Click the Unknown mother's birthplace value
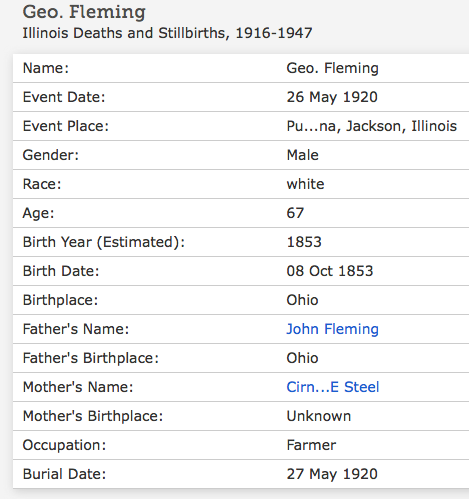Viewport: 469px width, 499px height. coord(319,416)
